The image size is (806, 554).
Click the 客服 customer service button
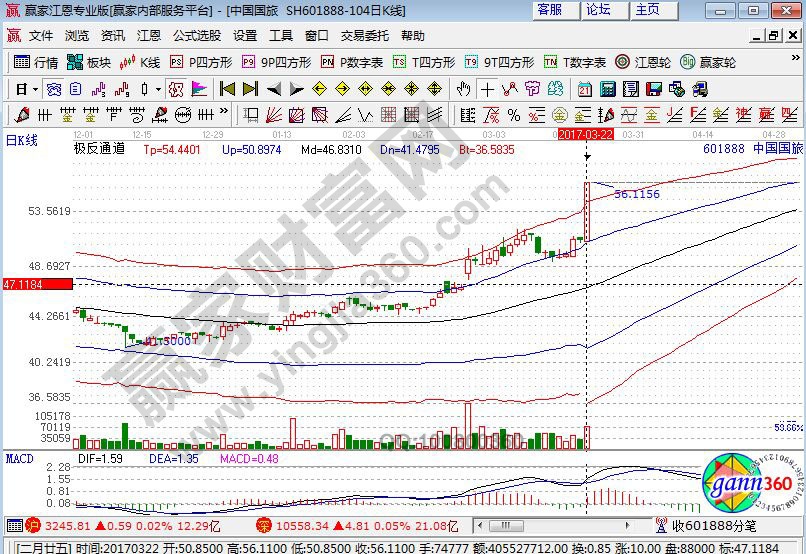pyautogui.click(x=550, y=10)
